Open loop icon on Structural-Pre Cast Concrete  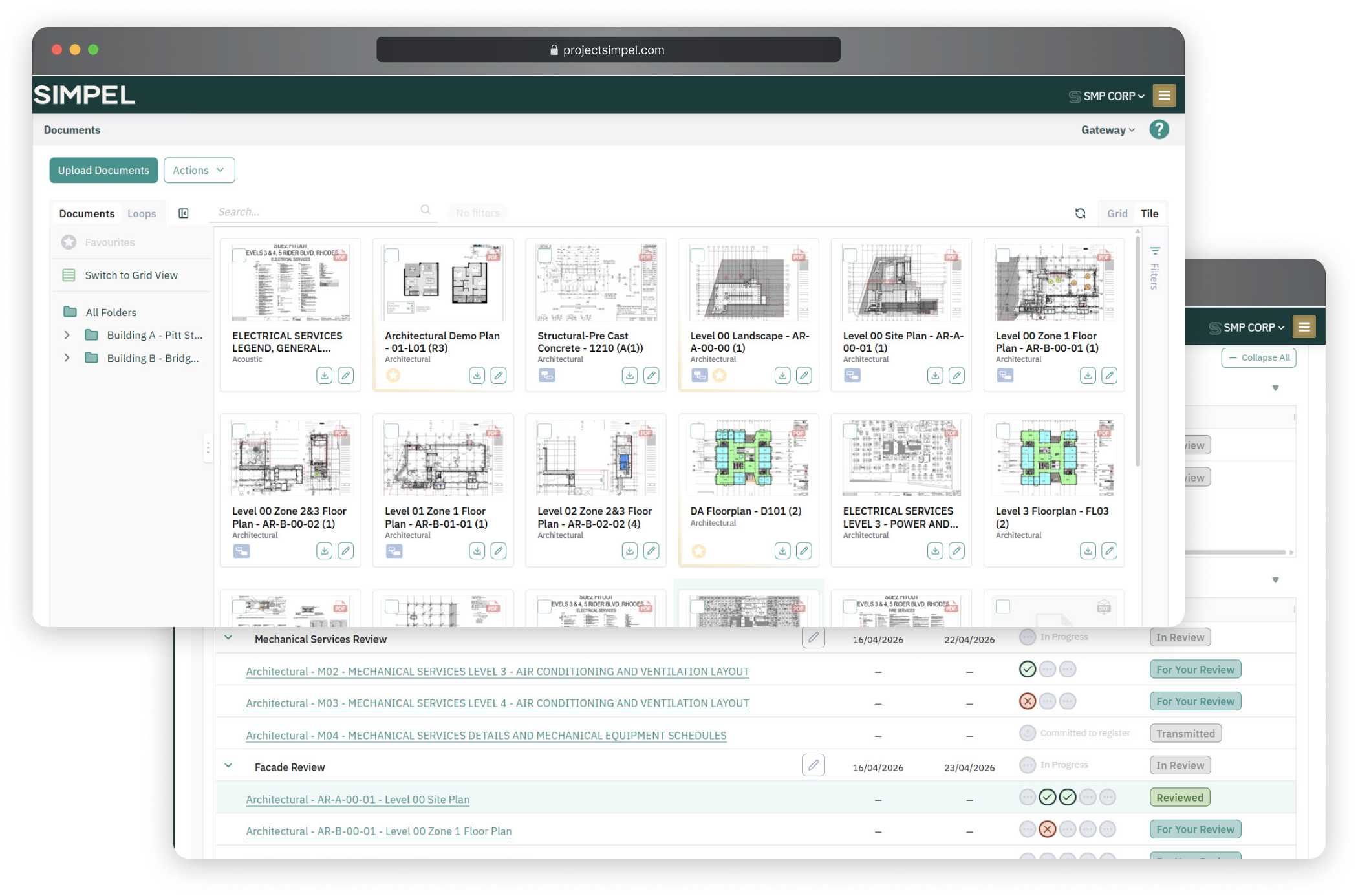tap(547, 375)
